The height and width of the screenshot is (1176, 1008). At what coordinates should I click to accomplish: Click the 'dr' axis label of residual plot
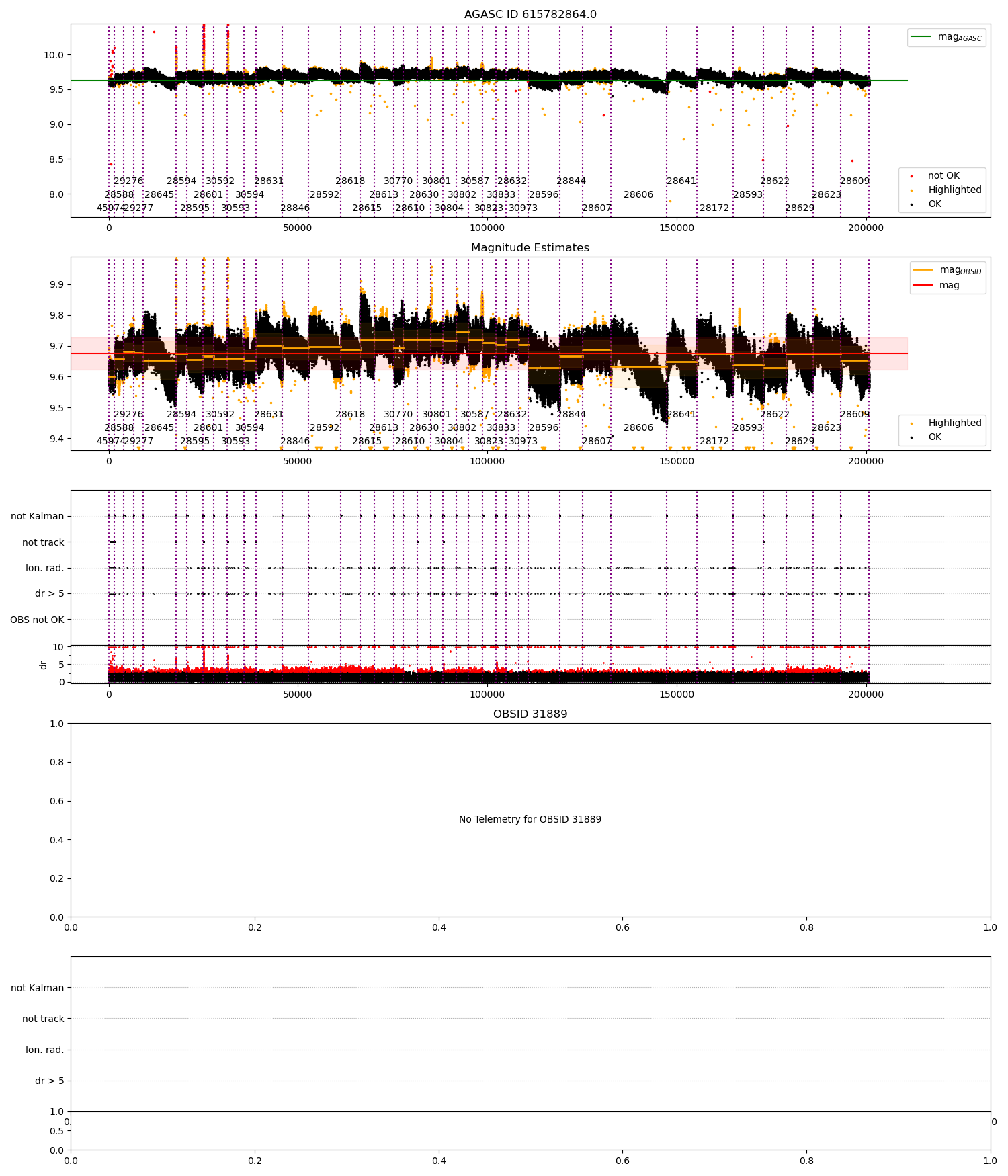(44, 665)
